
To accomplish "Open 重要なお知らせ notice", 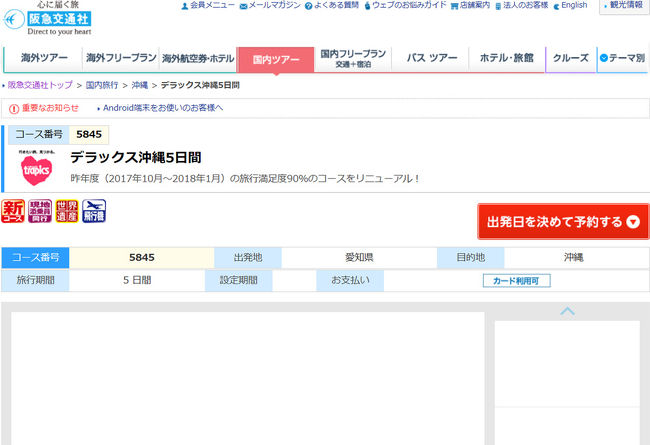I will [x=50, y=108].
